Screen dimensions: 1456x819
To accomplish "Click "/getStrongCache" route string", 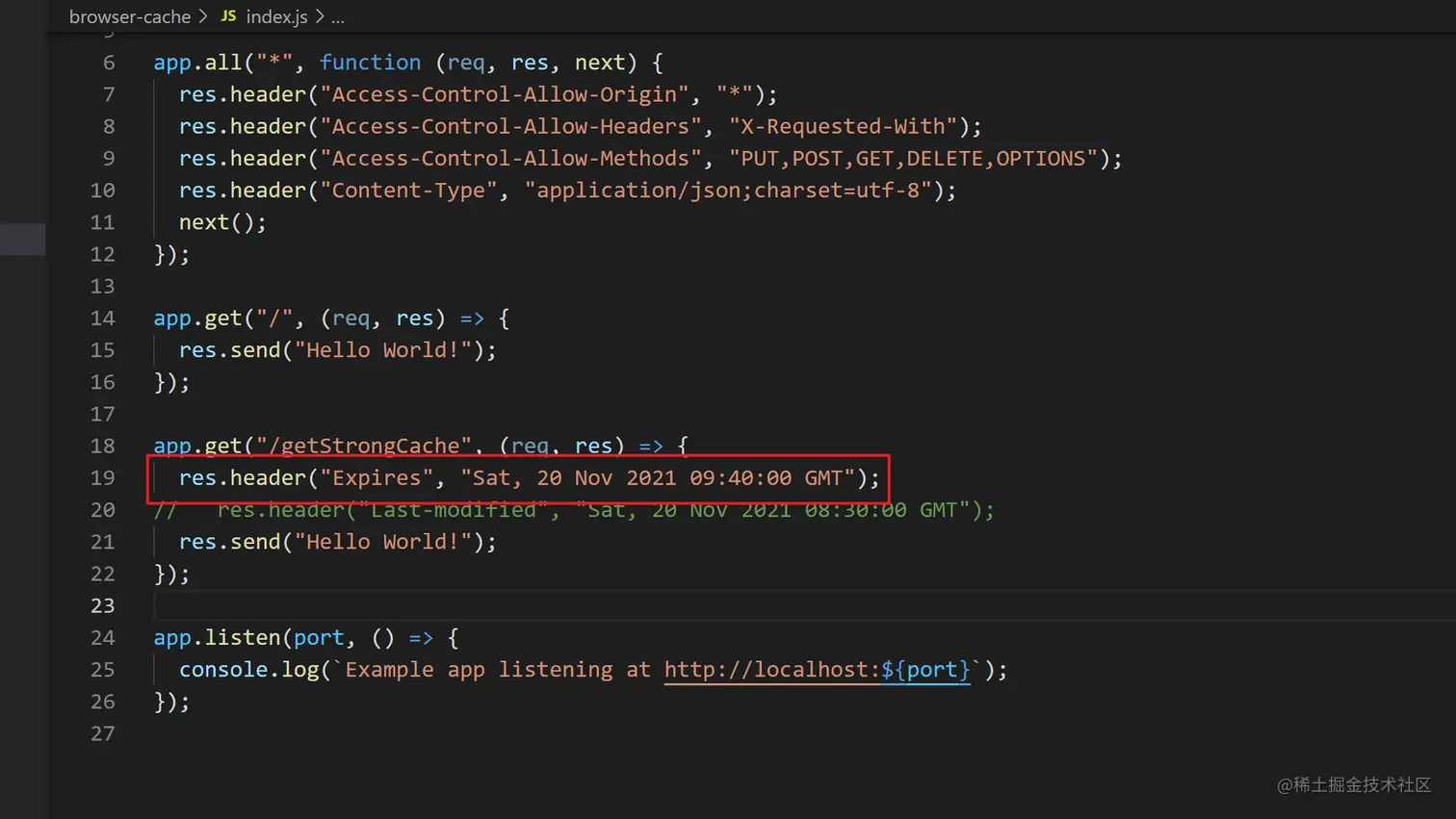I will point(364,447).
